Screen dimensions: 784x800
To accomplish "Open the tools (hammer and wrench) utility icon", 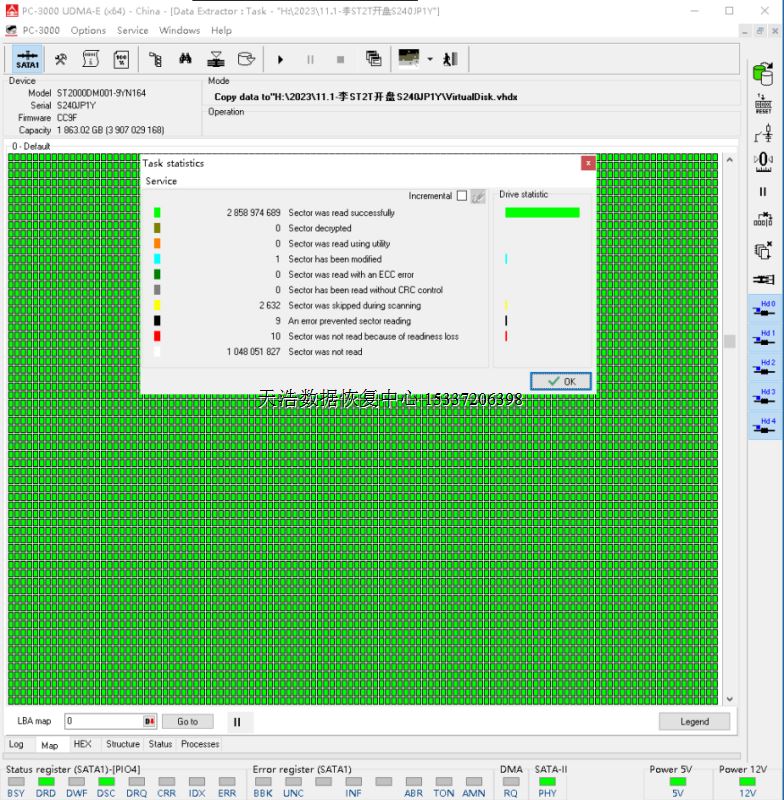I will (x=60, y=59).
